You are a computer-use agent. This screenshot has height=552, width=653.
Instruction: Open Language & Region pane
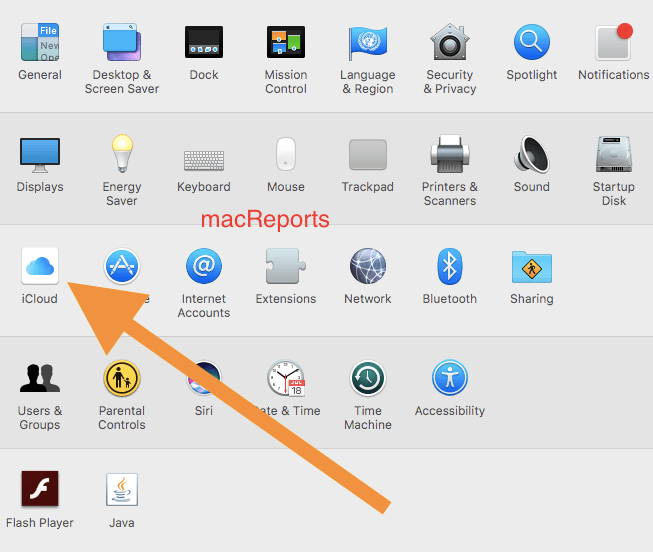pos(368,43)
